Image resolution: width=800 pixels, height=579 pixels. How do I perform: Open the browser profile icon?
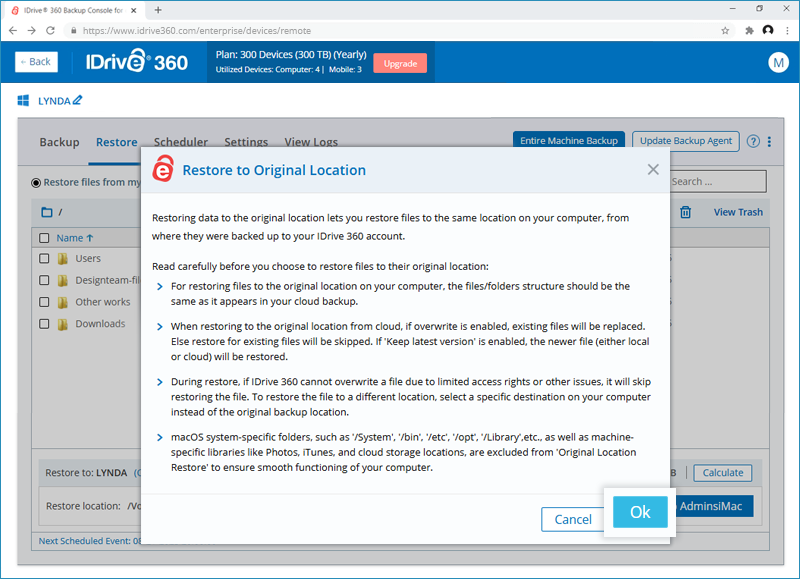pos(768,30)
